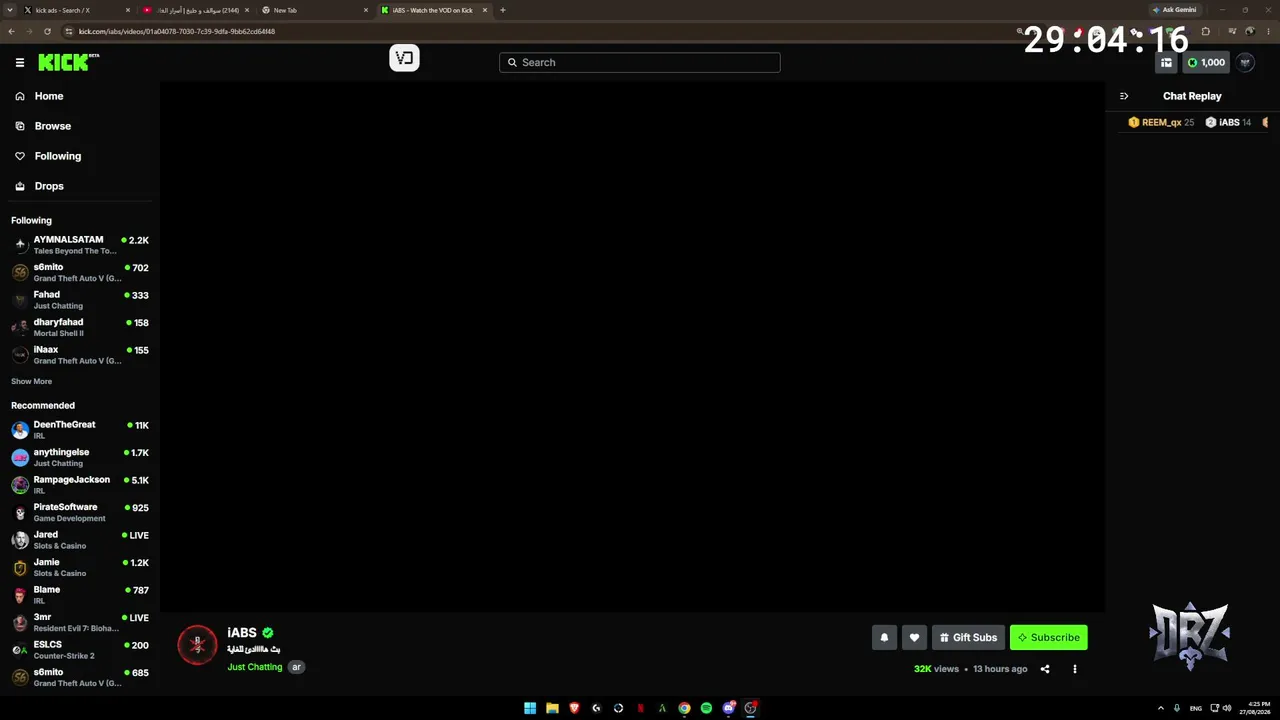Collapse the Chat Replay panel

[1124, 96]
